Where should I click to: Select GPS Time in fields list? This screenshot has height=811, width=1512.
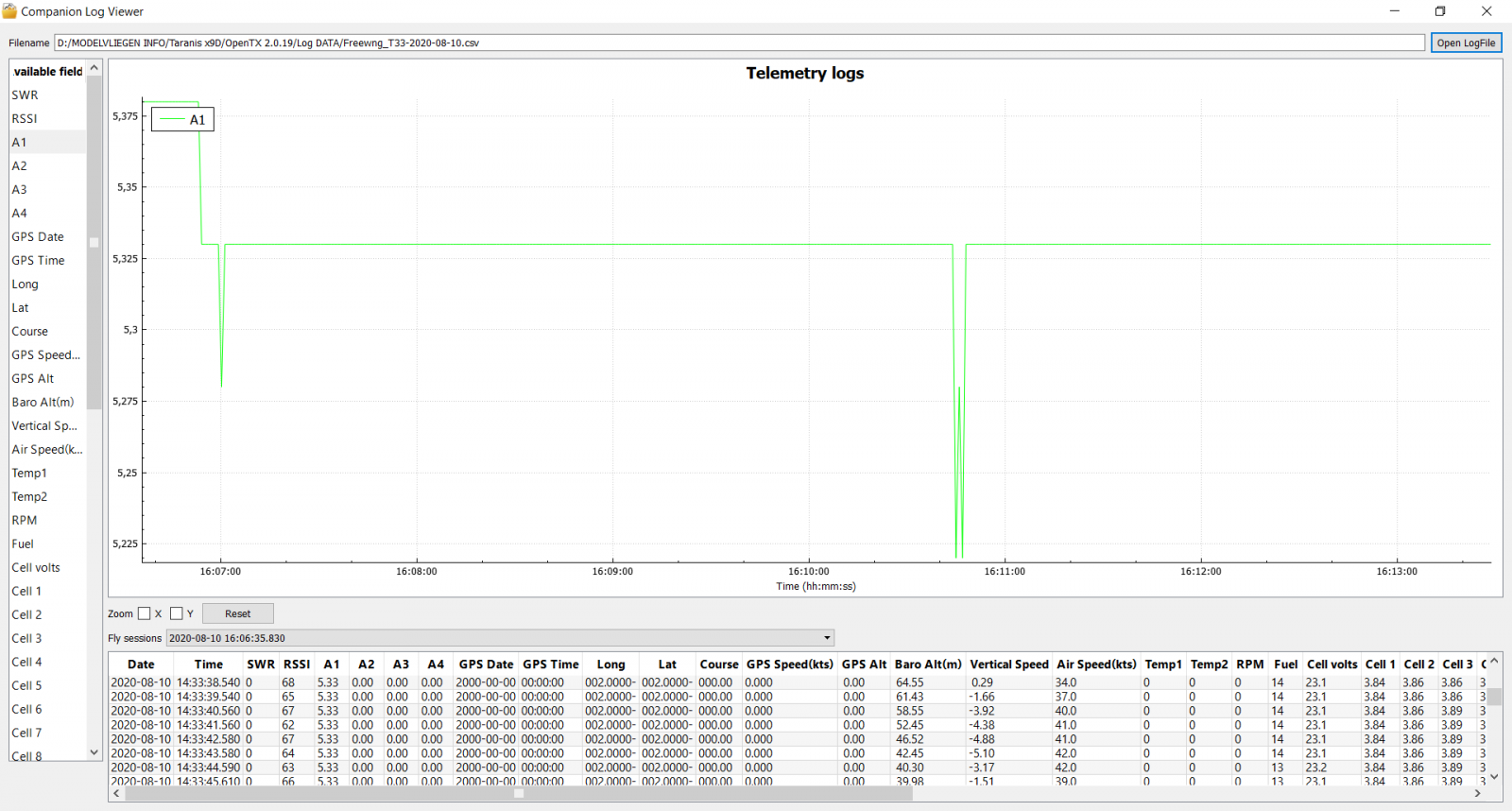tap(47, 260)
